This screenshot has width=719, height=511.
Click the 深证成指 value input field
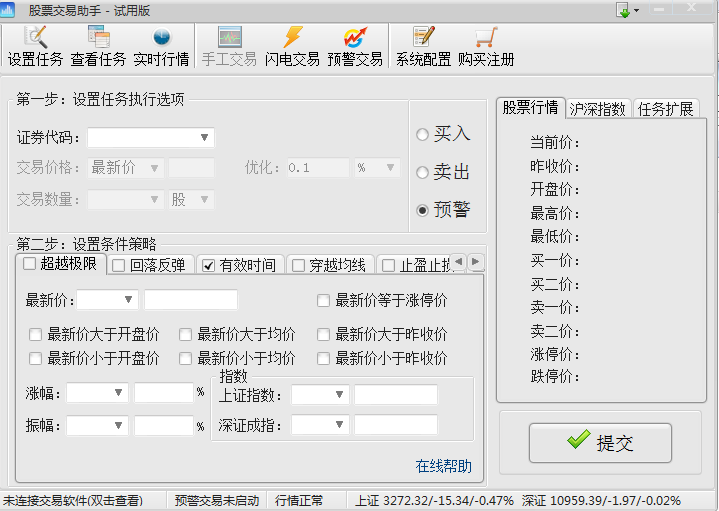pyautogui.click(x=396, y=425)
